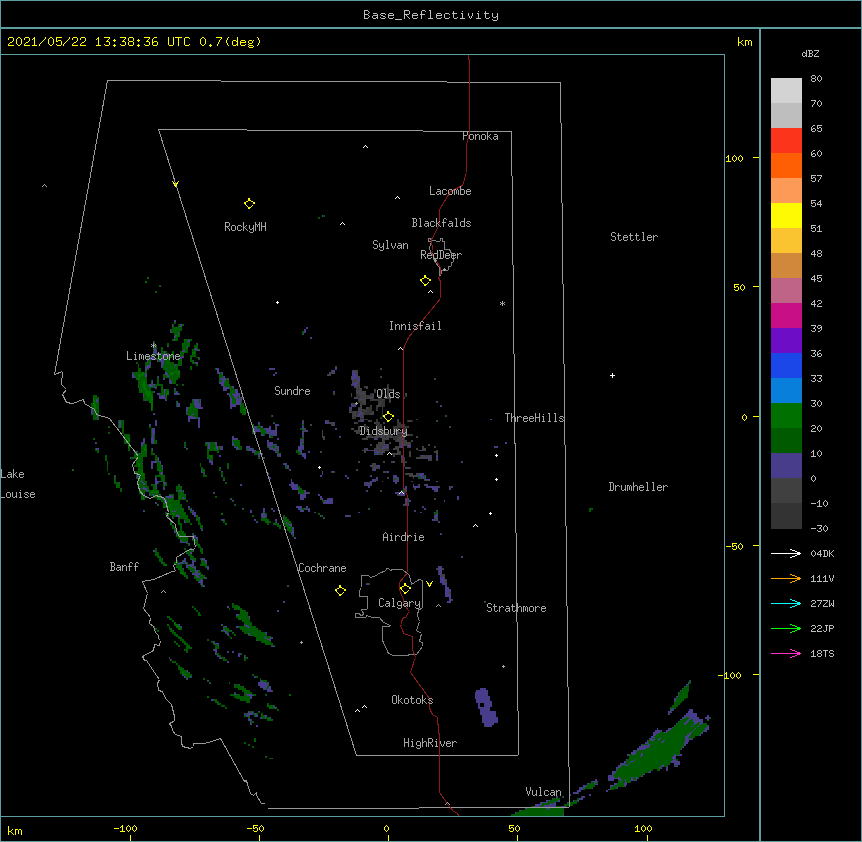Click the Stettler label

pos(634,237)
